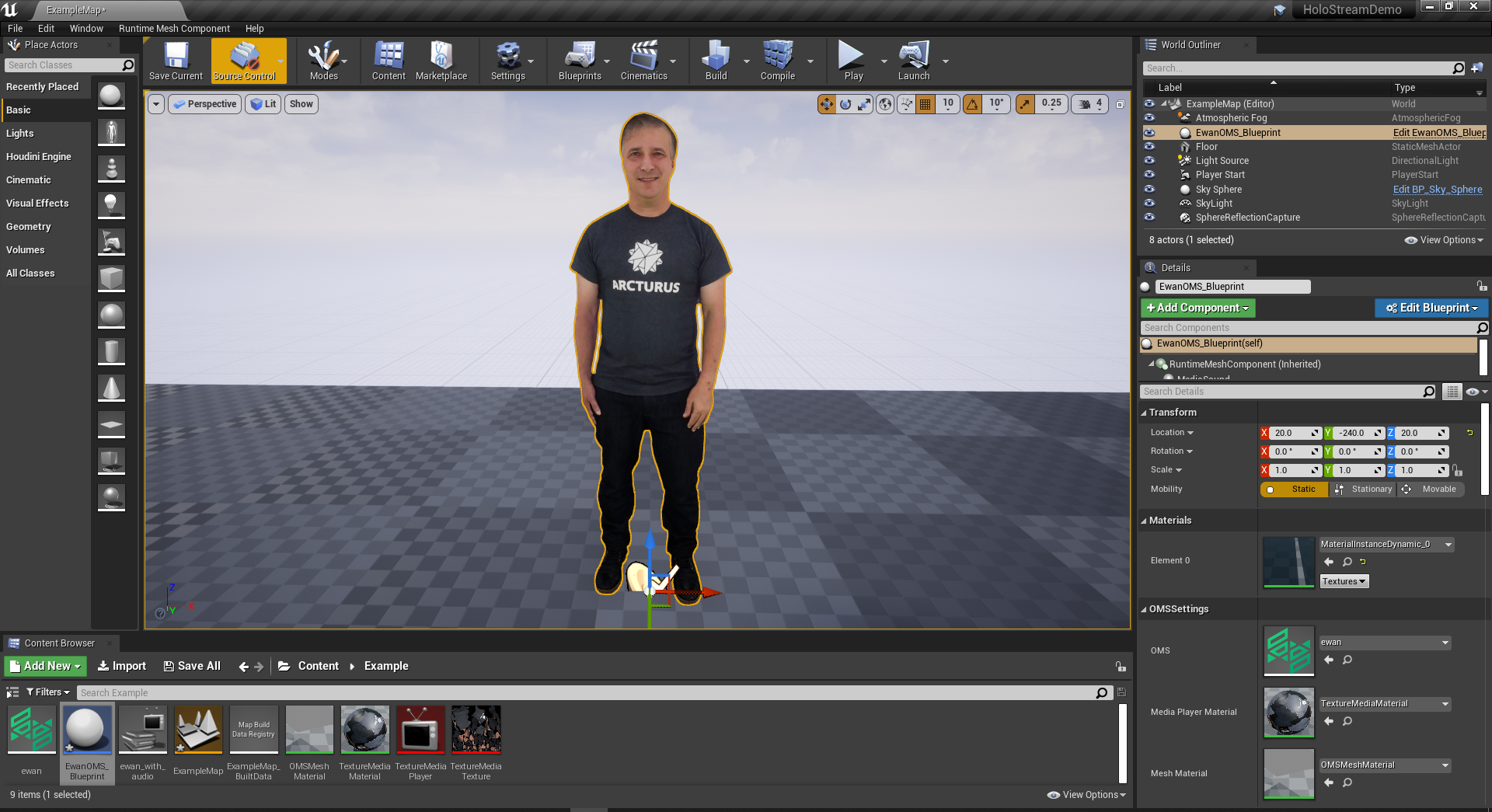Toggle scale snapping in viewport
1492x812 pixels.
point(1025,104)
